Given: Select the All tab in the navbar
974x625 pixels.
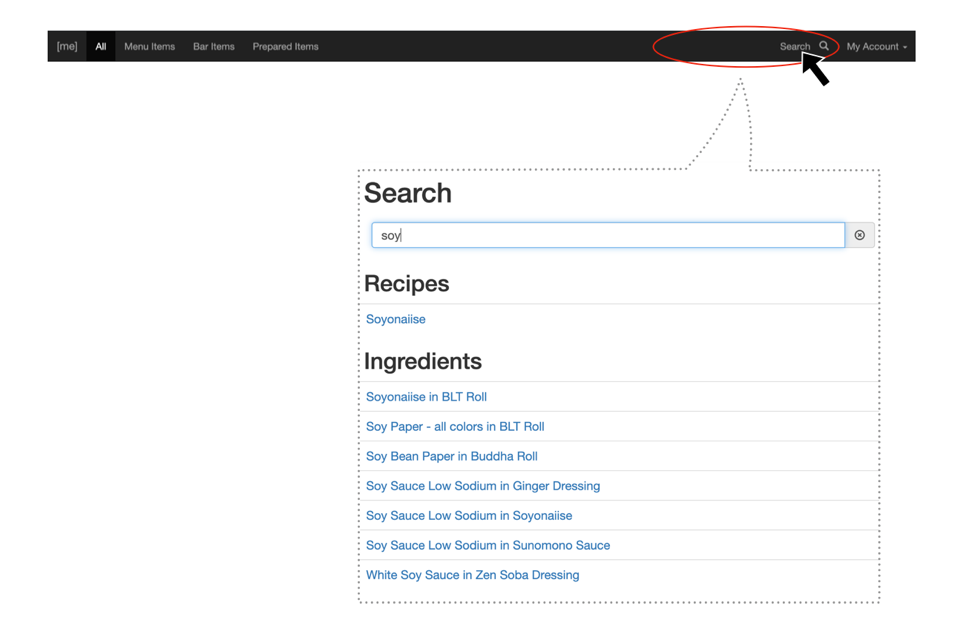Looking at the screenshot, I should [100, 46].
